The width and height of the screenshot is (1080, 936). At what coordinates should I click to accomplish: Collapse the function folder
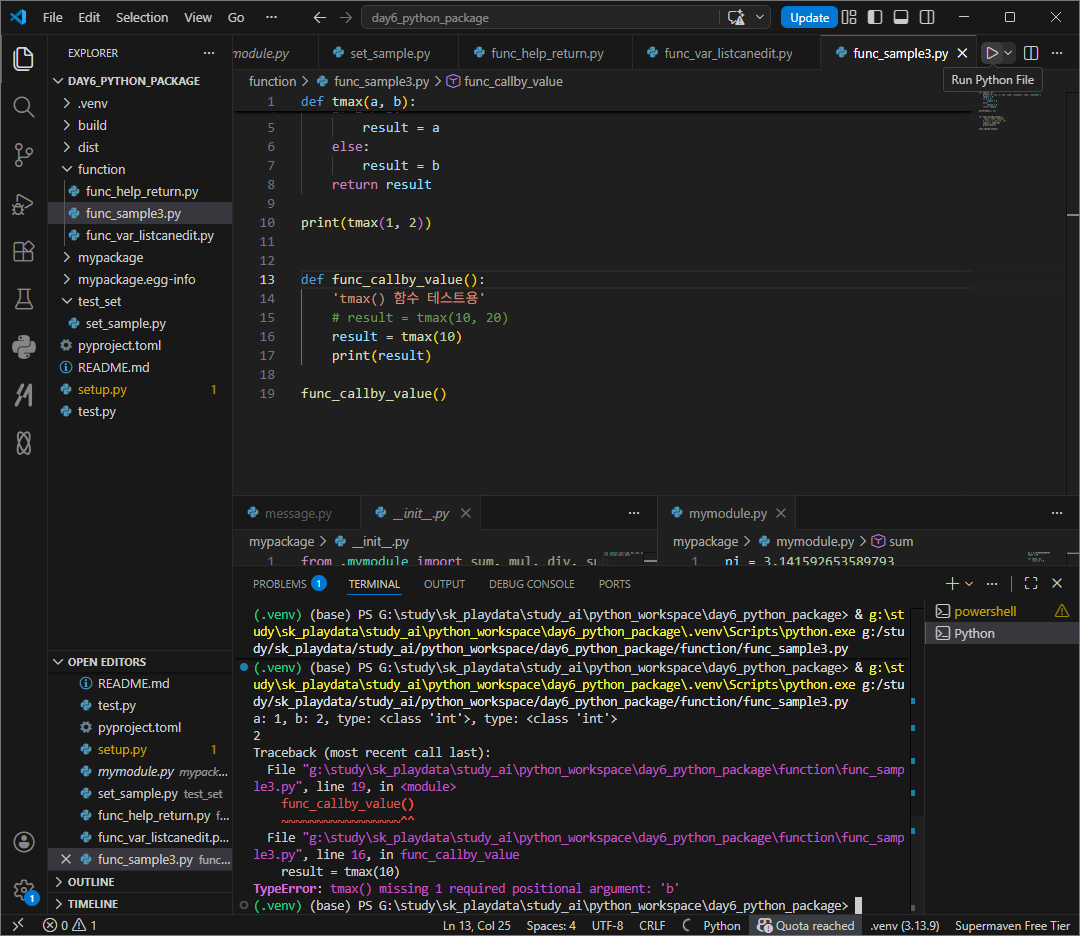click(140, 169)
